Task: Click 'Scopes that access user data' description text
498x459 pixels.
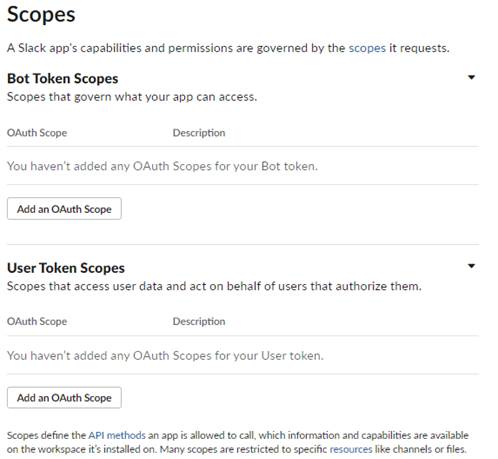Action: [x=214, y=286]
